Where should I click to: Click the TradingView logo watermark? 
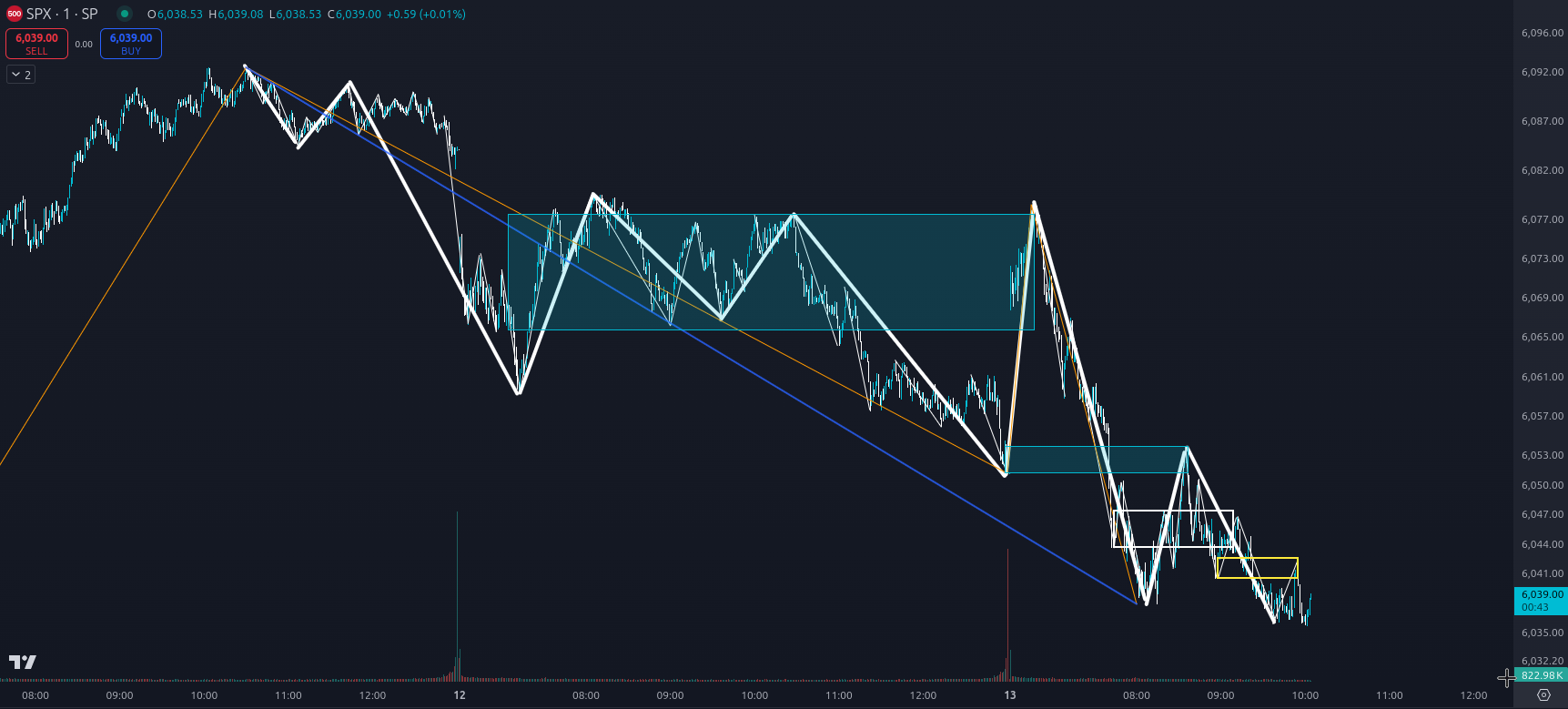pyautogui.click(x=23, y=662)
